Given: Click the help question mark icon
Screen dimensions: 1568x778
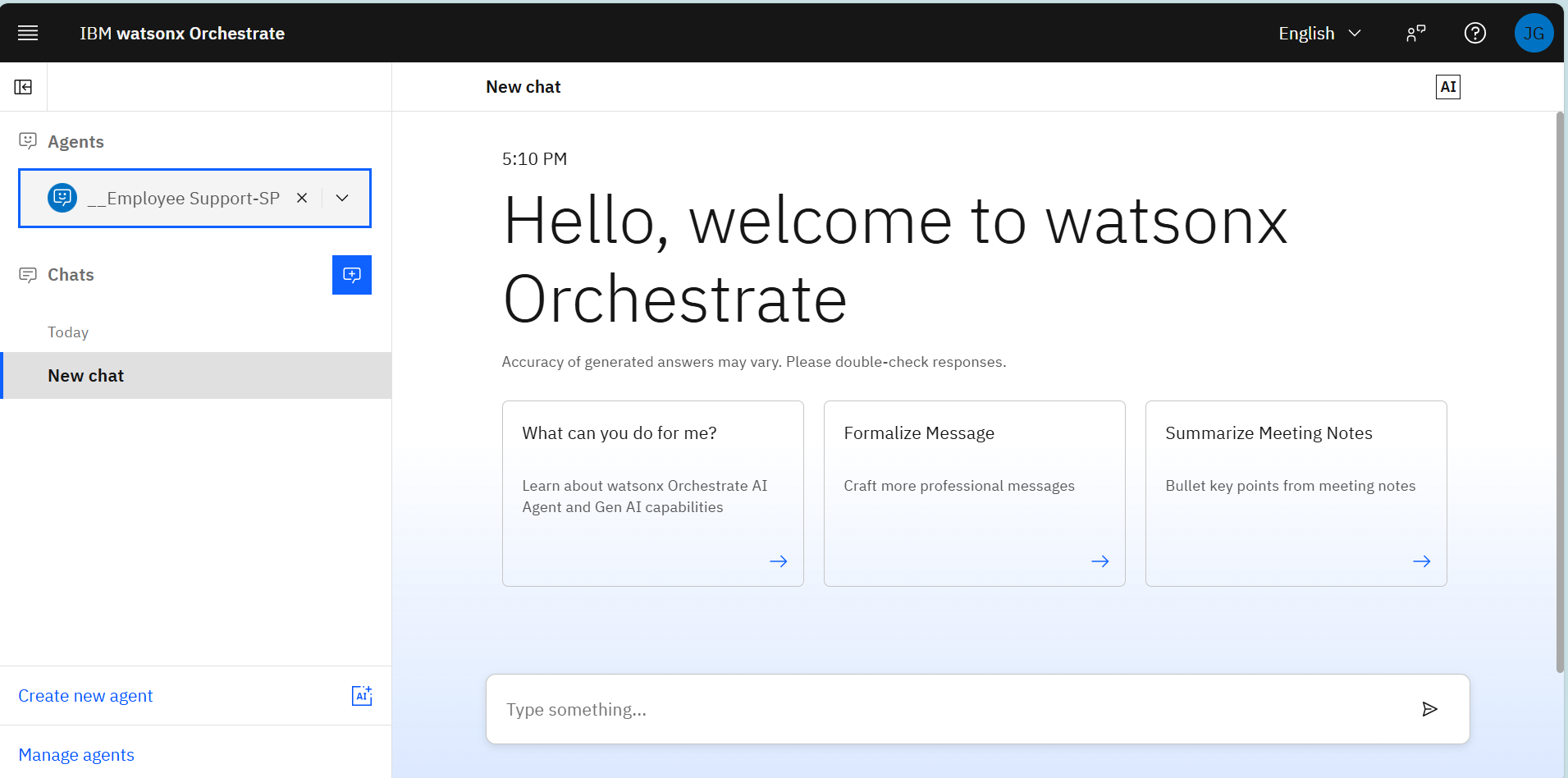Looking at the screenshot, I should point(1474,33).
